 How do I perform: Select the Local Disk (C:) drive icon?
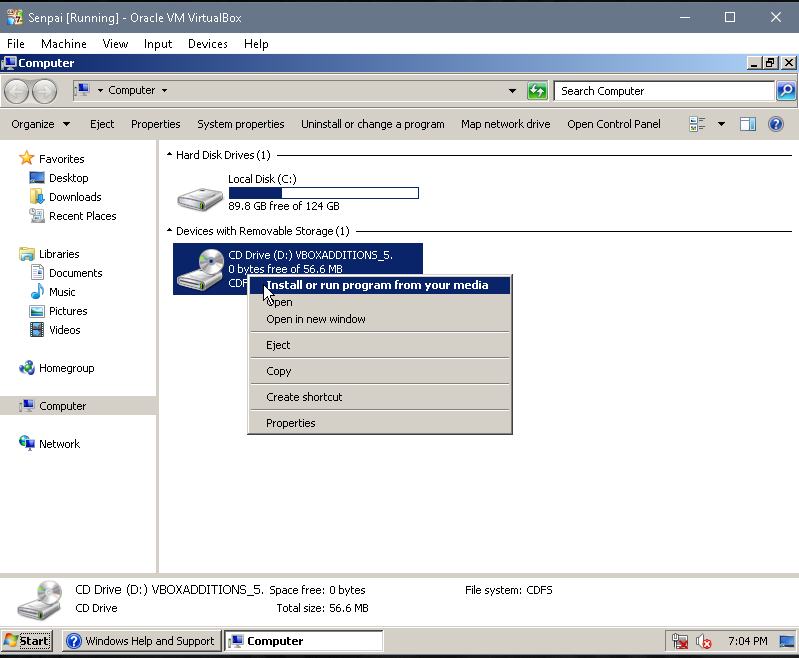200,199
